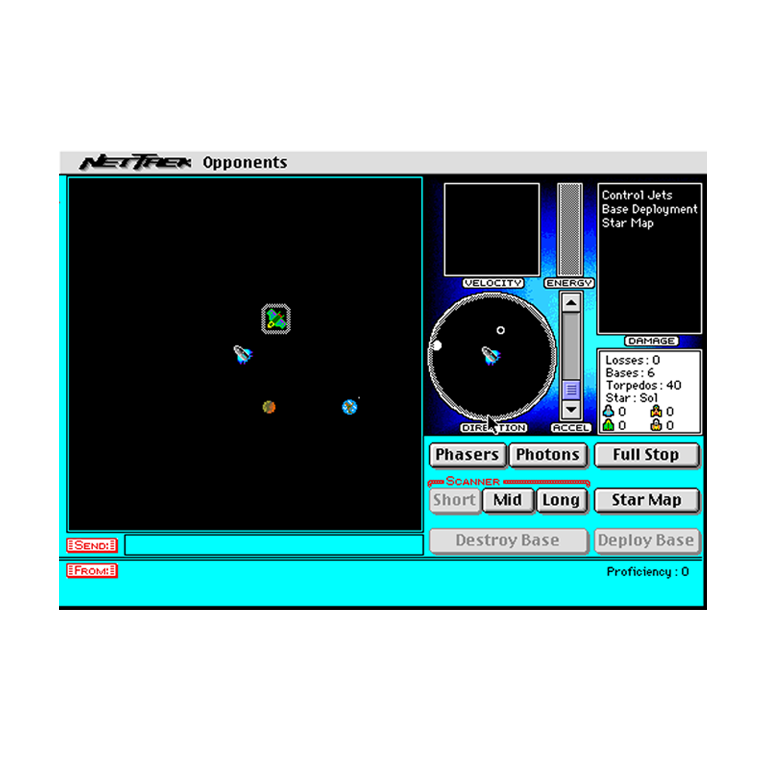Viewport: 760px width, 760px height.
Task: Click 'Control Jets' in damage list
Action: pos(637,195)
